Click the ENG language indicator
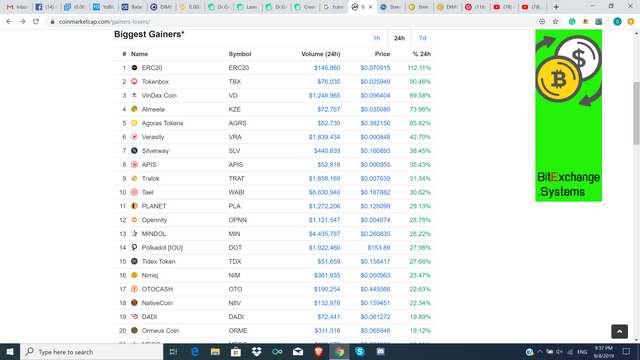 pyautogui.click(x=582, y=352)
